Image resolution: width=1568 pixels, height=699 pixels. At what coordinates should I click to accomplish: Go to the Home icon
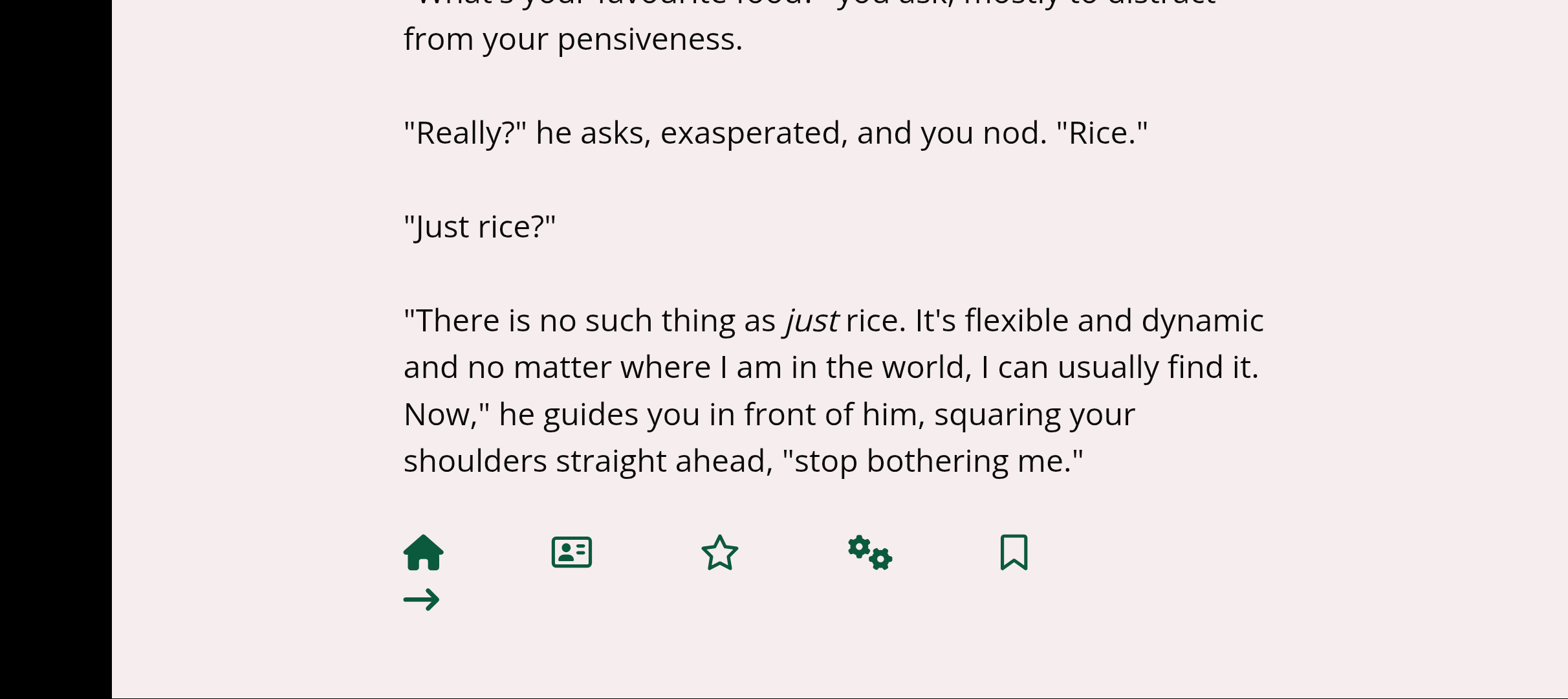(x=424, y=552)
